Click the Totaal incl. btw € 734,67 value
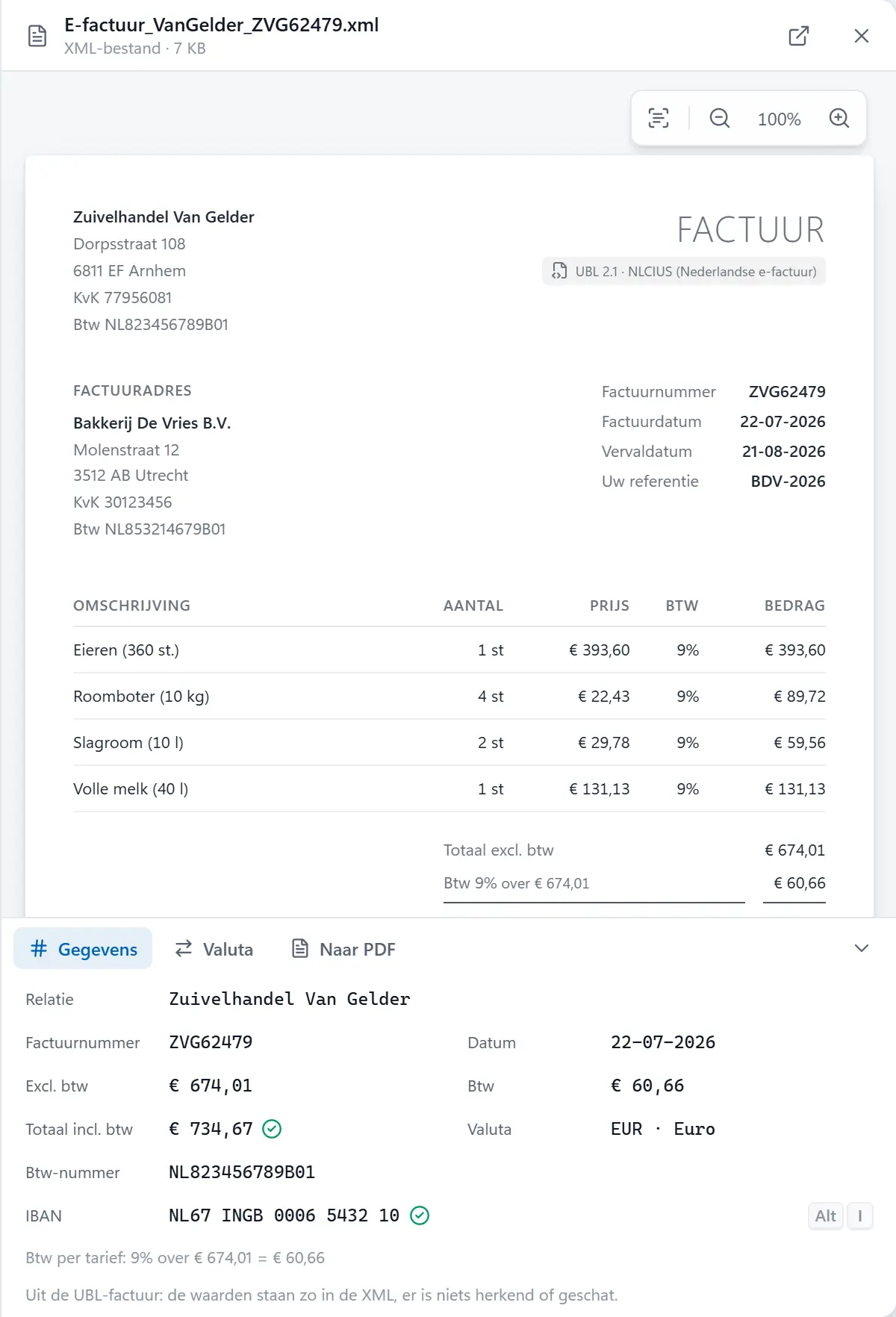896x1317 pixels. tap(211, 1129)
